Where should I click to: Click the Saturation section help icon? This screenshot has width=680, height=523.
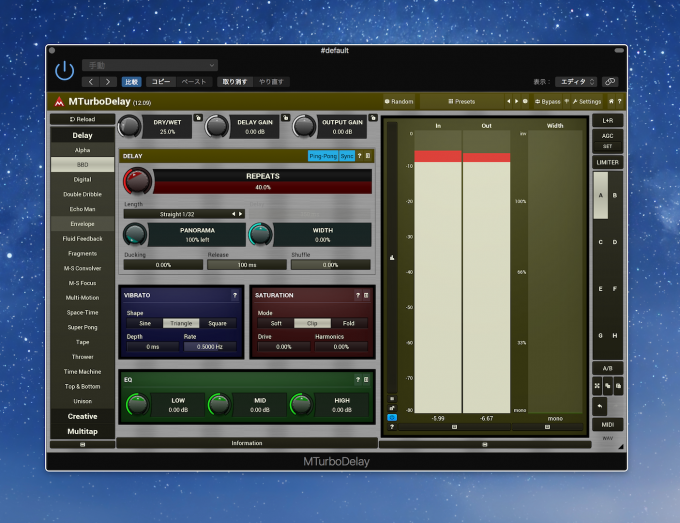pyautogui.click(x=357, y=295)
